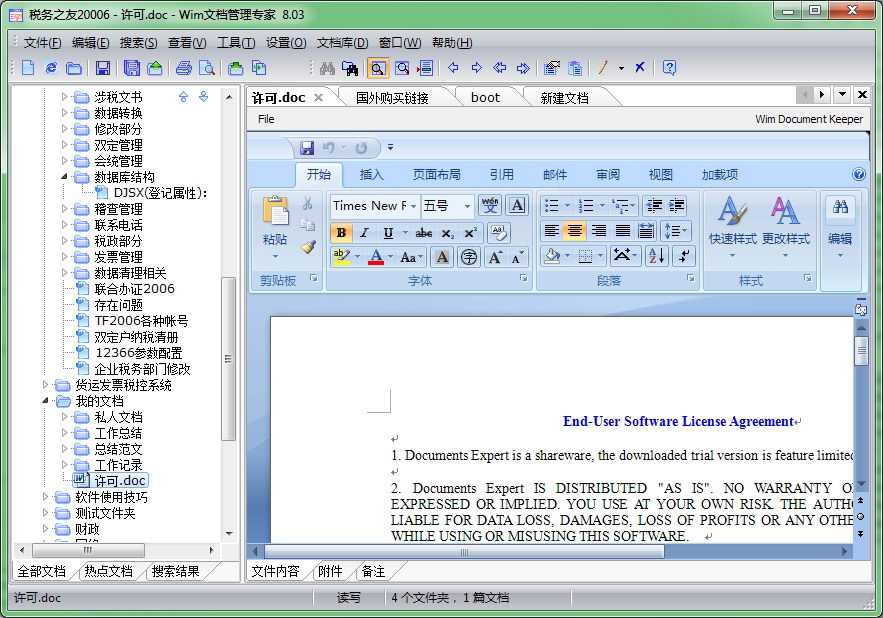Switch to the 国外购买链接 tab
The height and width of the screenshot is (618, 883).
(392, 98)
